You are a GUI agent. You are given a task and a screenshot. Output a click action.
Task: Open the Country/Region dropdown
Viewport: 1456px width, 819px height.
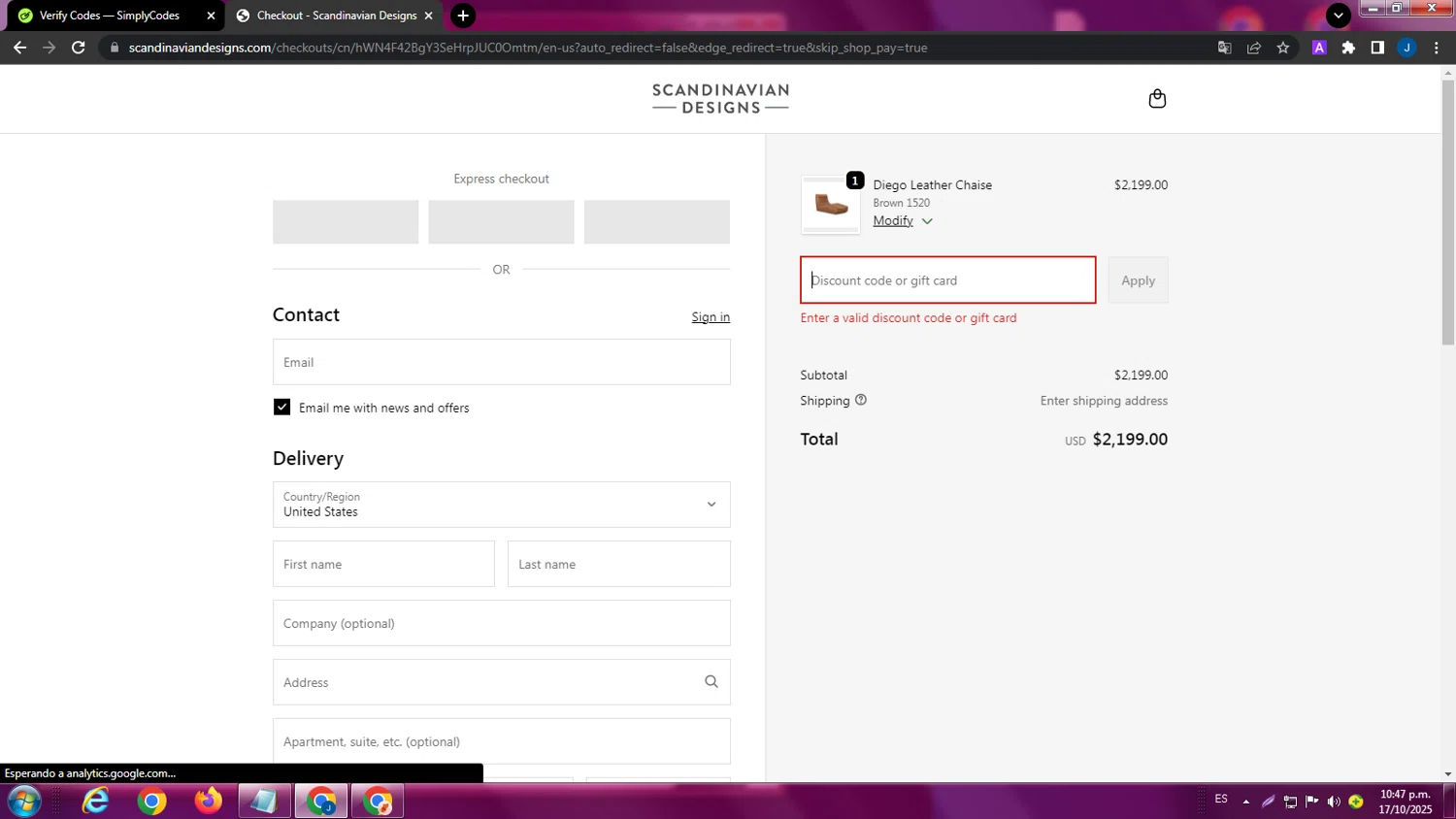click(x=501, y=505)
